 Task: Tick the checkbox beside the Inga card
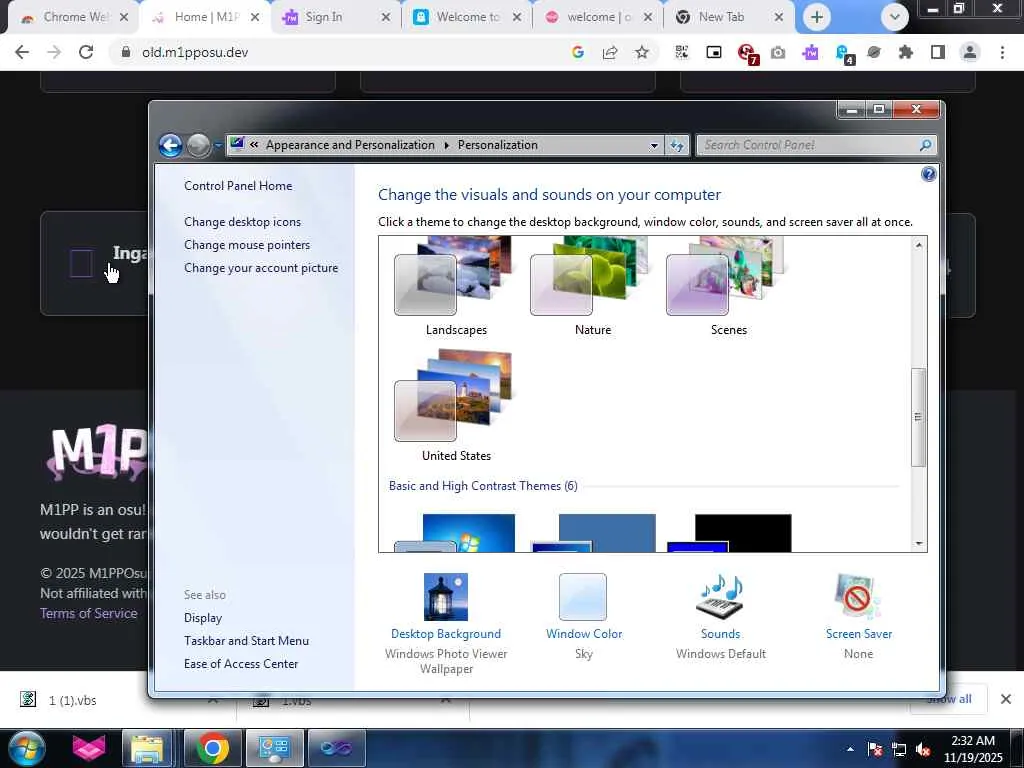tap(81, 264)
